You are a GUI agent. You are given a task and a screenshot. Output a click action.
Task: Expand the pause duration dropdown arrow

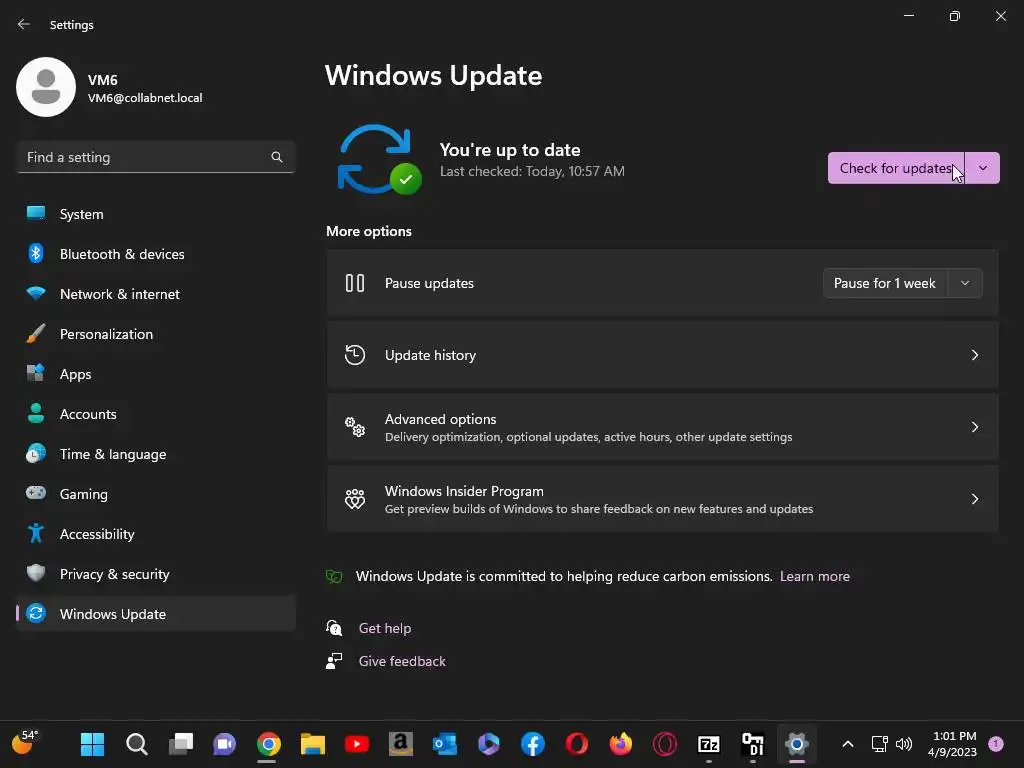tap(965, 283)
